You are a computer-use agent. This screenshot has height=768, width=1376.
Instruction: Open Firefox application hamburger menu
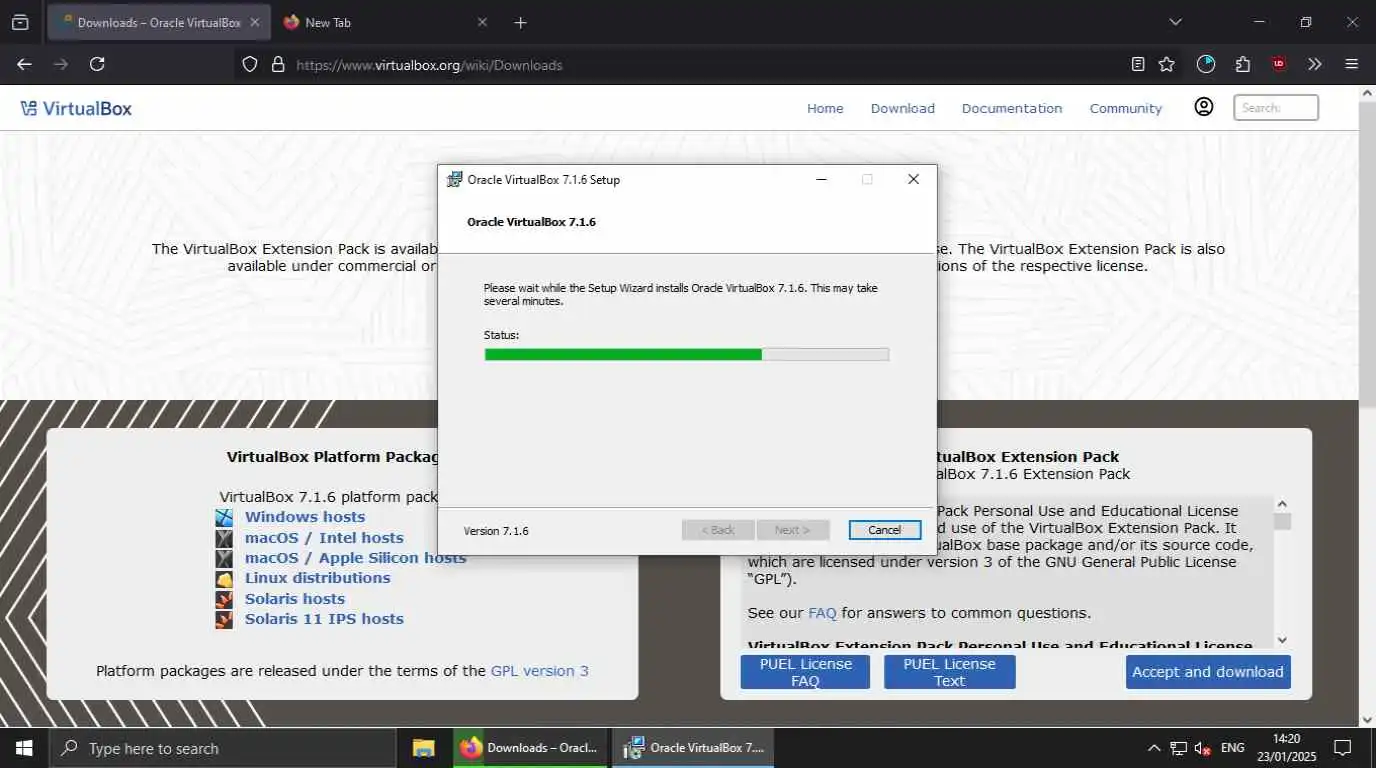(1352, 64)
